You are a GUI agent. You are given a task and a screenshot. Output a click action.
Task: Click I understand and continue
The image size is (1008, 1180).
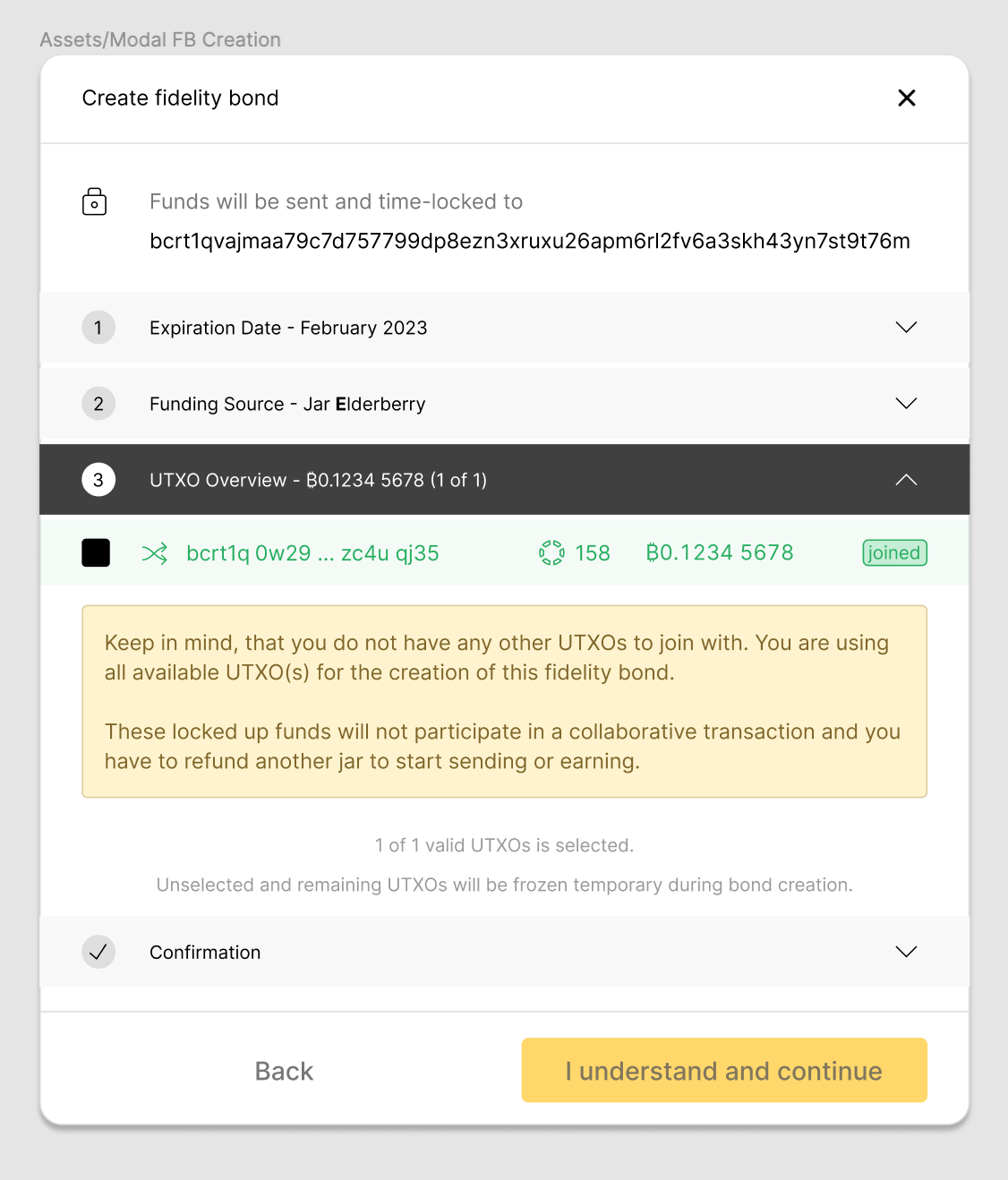(x=723, y=1071)
